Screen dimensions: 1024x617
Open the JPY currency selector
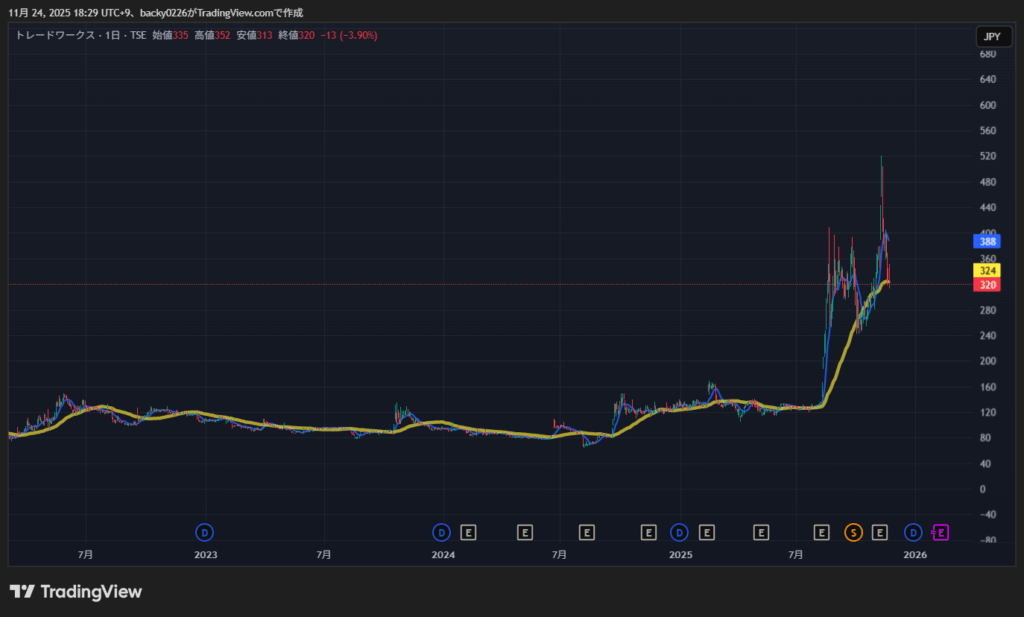991,37
